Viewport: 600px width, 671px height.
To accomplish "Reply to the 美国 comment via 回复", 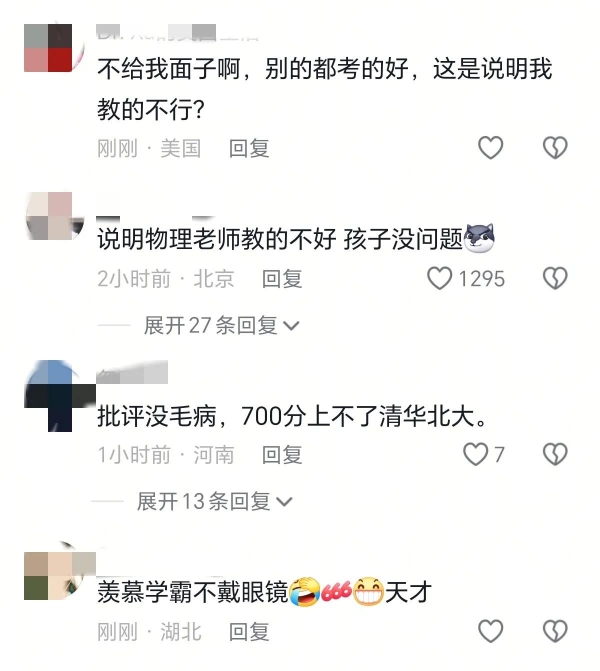I will pyautogui.click(x=249, y=148).
